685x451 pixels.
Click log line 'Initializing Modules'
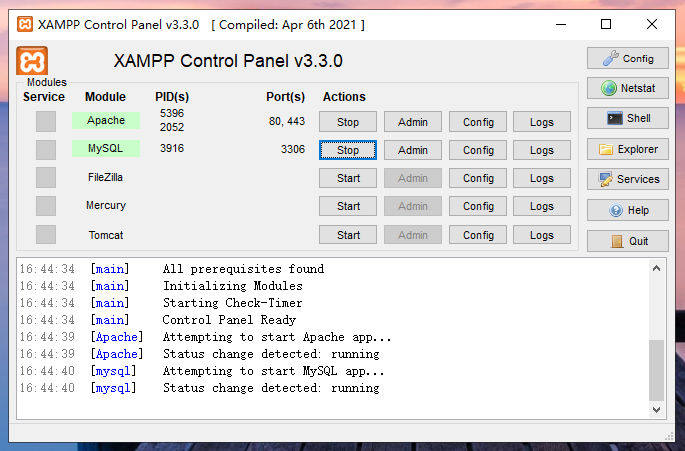tap(233, 286)
